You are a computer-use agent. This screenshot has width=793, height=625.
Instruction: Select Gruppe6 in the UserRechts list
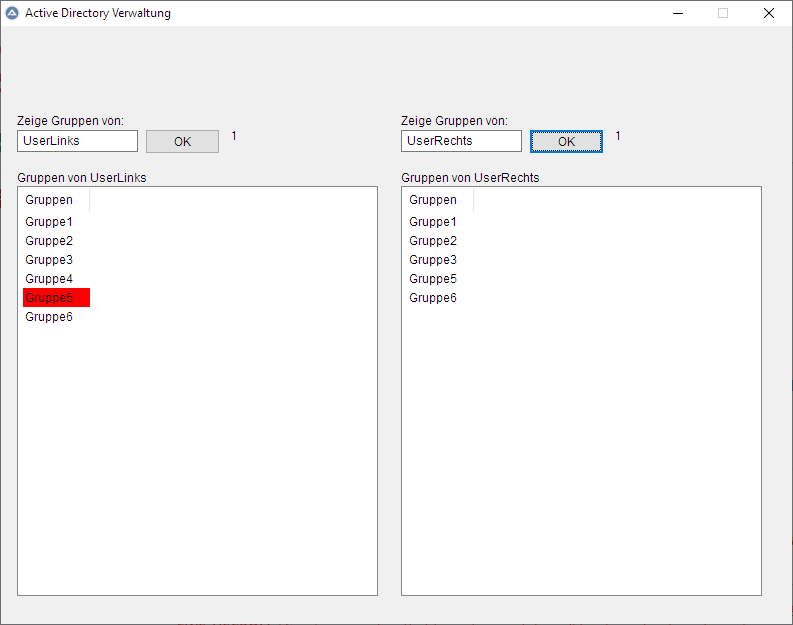pos(433,298)
